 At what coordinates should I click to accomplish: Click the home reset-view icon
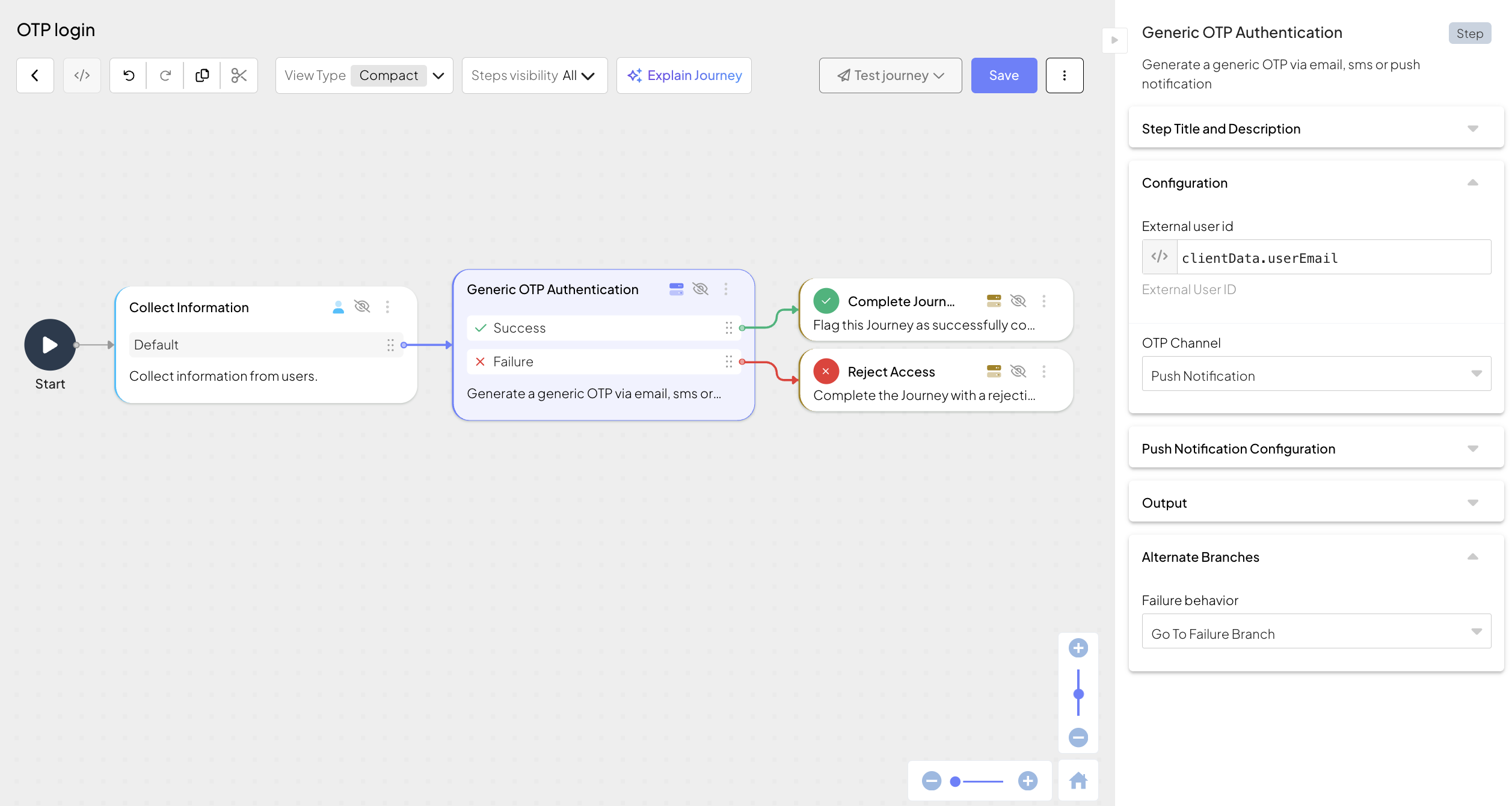pyautogui.click(x=1078, y=781)
